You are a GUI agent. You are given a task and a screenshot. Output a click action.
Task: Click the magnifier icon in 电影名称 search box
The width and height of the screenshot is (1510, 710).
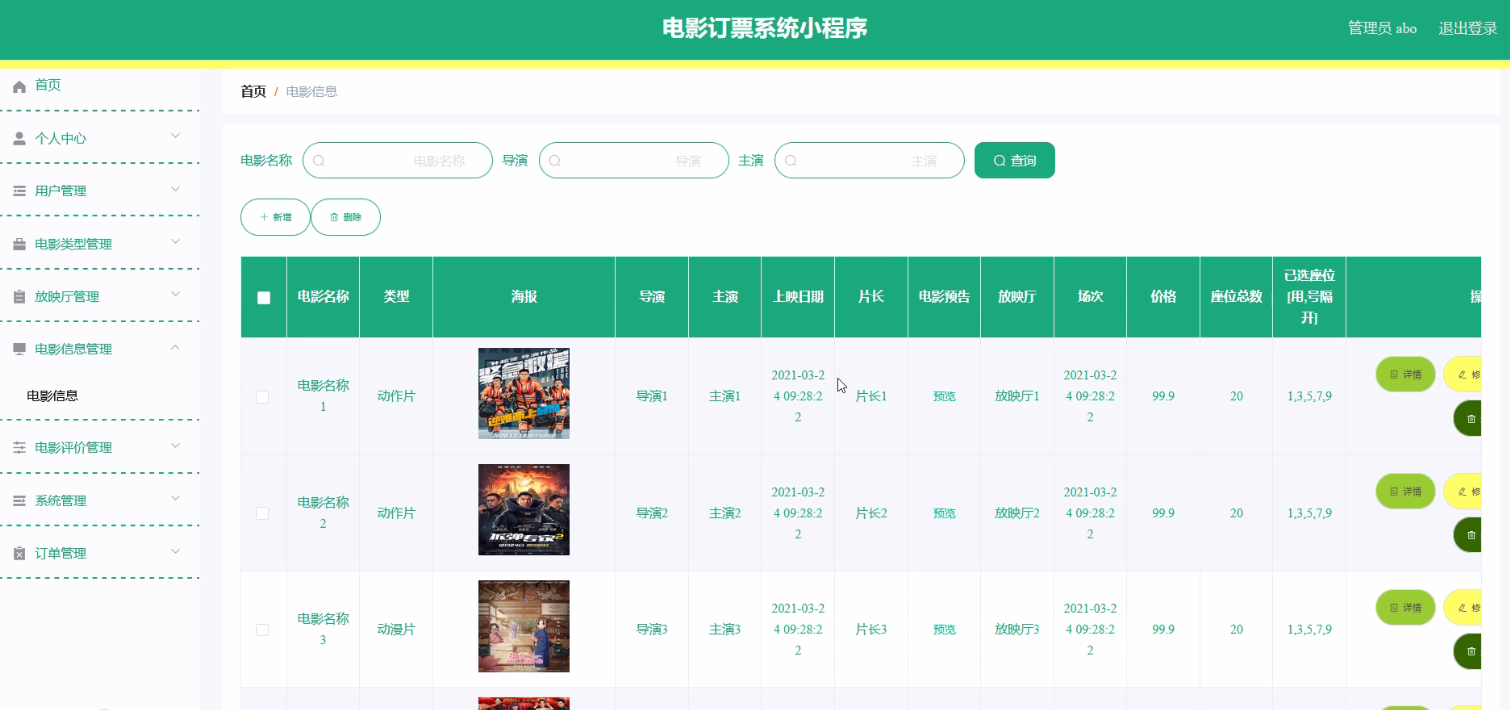click(x=318, y=160)
